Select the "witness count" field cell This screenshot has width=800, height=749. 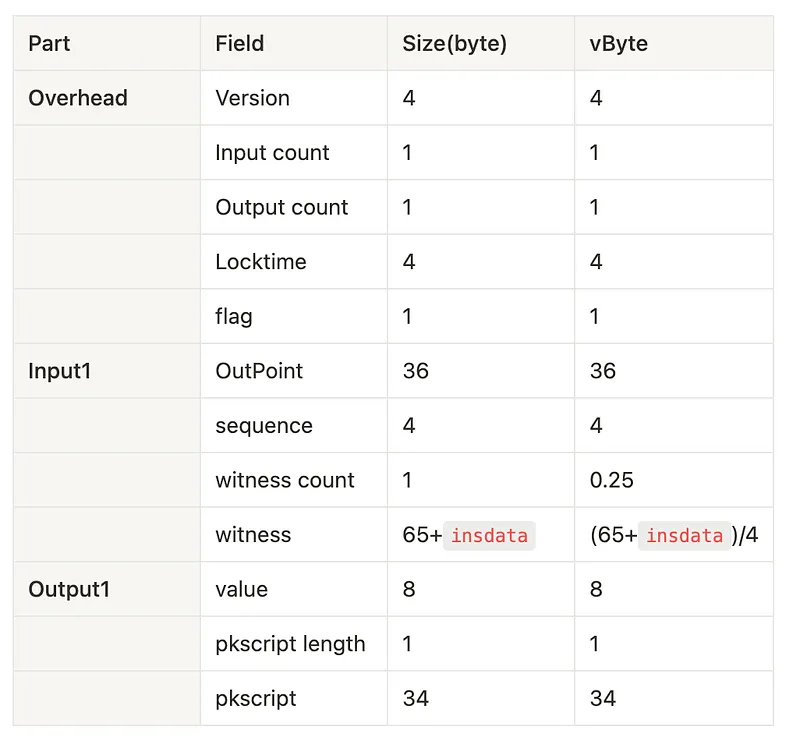click(x=285, y=481)
